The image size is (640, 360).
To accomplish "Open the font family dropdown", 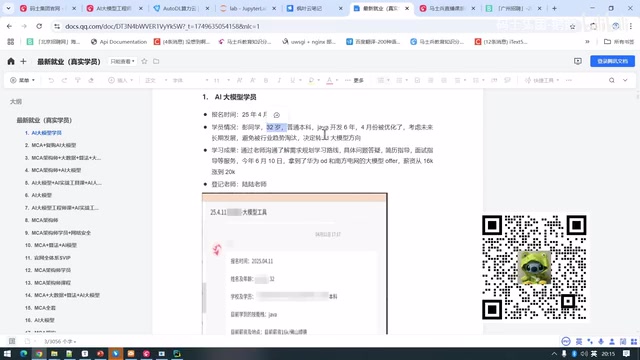I will tap(190, 80).
